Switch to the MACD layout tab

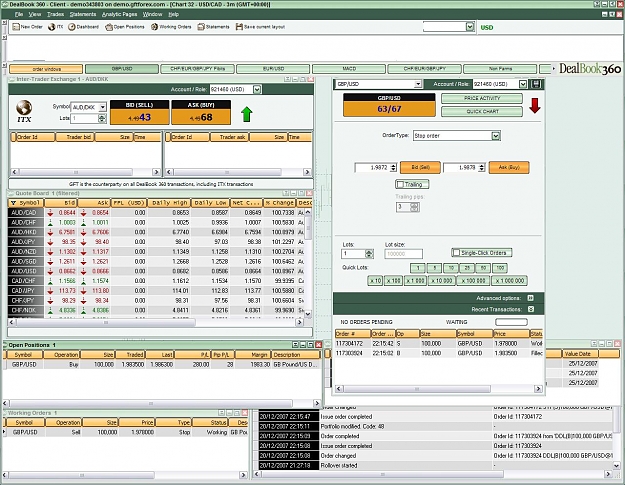[349, 69]
